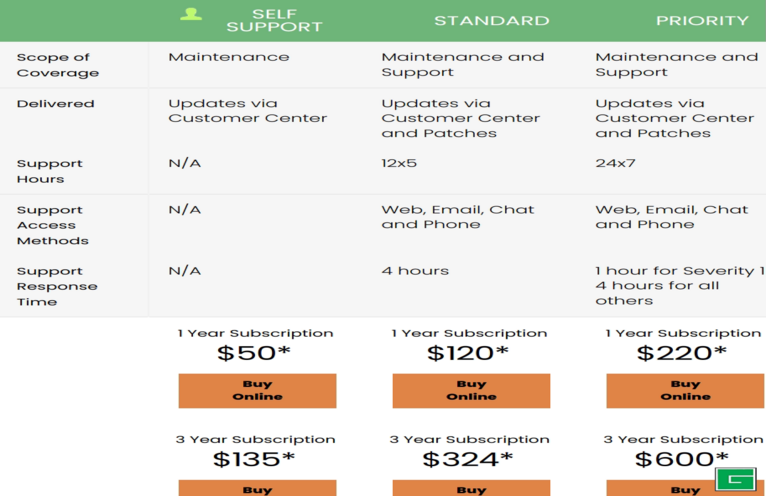Click the Support Access Methods row label

52,225
